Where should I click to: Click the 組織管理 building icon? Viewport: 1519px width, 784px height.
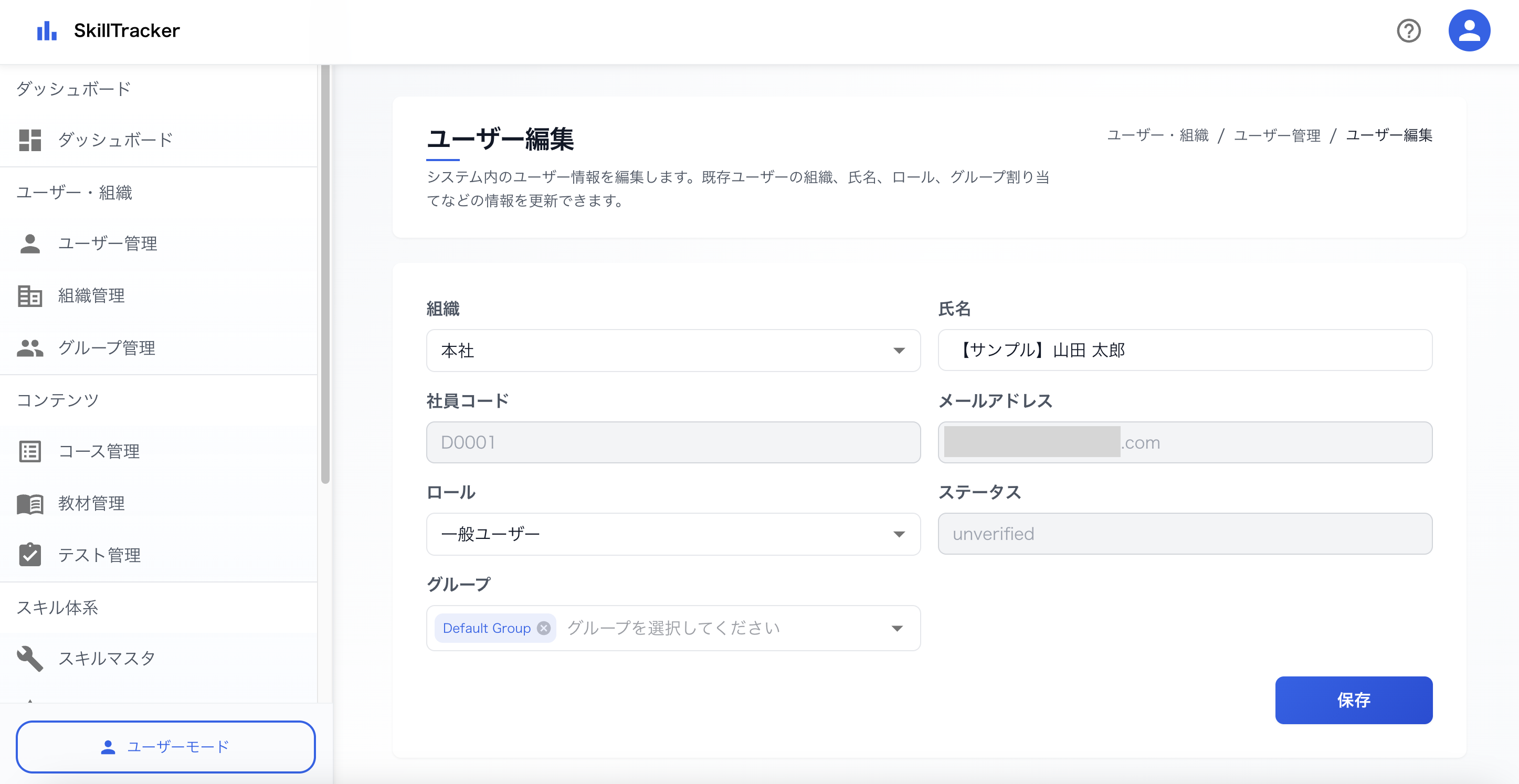click(x=30, y=296)
